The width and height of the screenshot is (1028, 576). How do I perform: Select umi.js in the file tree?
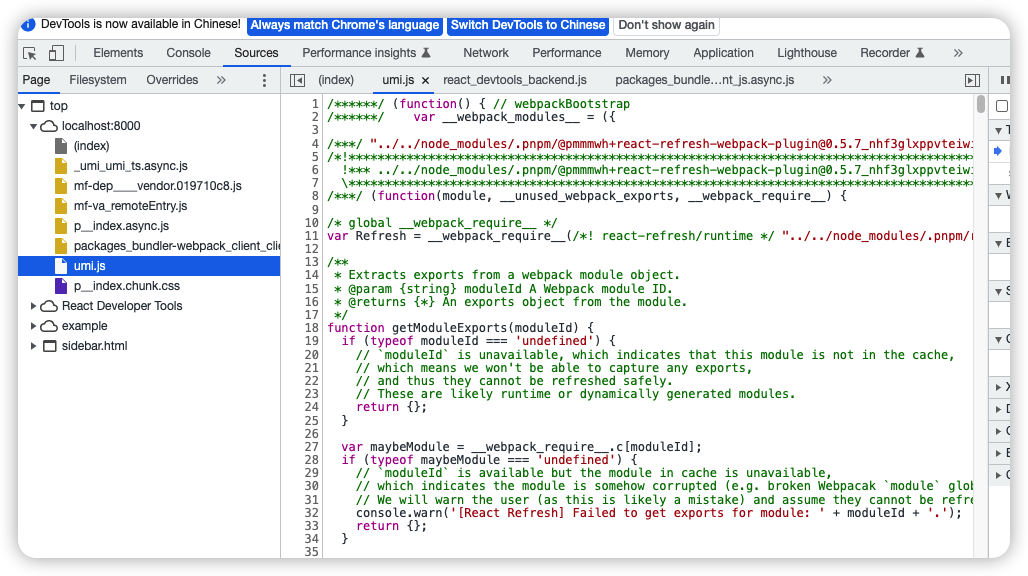coord(90,266)
